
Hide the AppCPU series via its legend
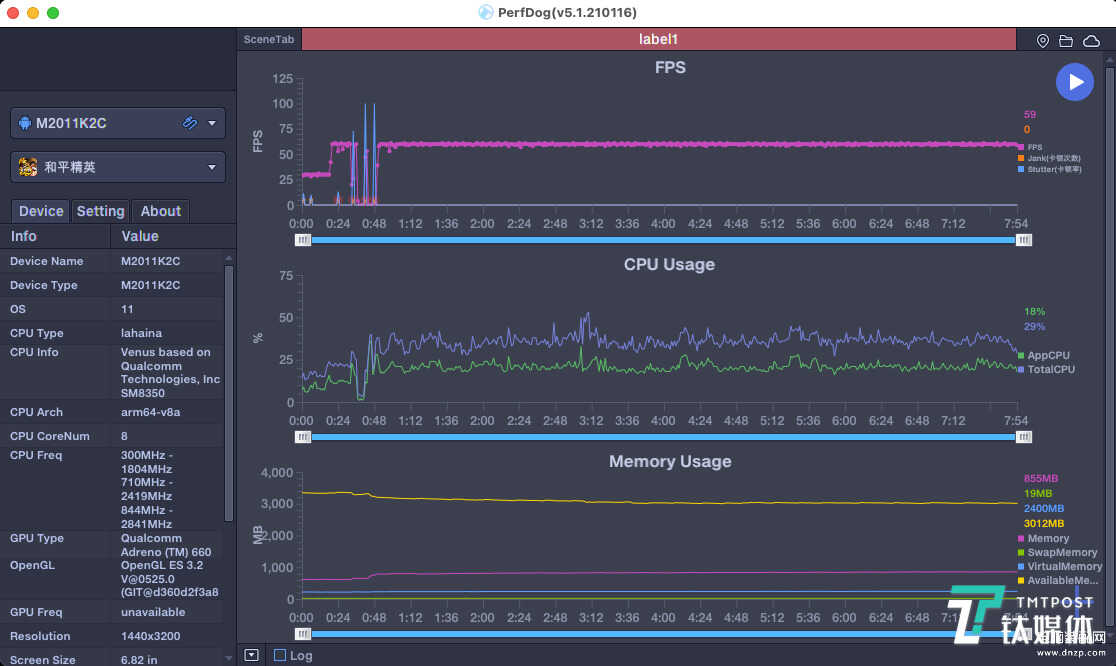(x=1044, y=355)
